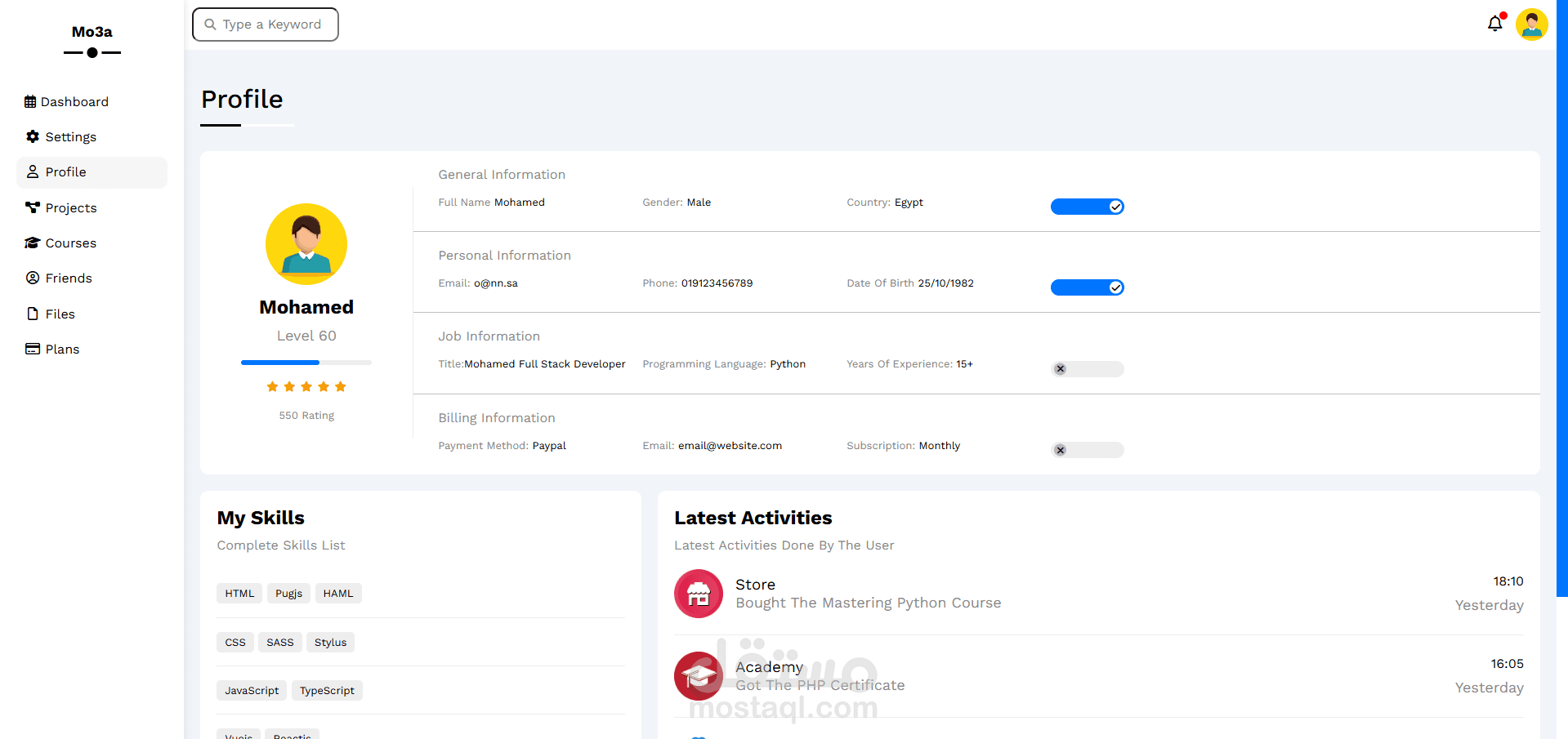Click the phone number 019123456789
This screenshot has width=1568, height=739.
(x=717, y=283)
